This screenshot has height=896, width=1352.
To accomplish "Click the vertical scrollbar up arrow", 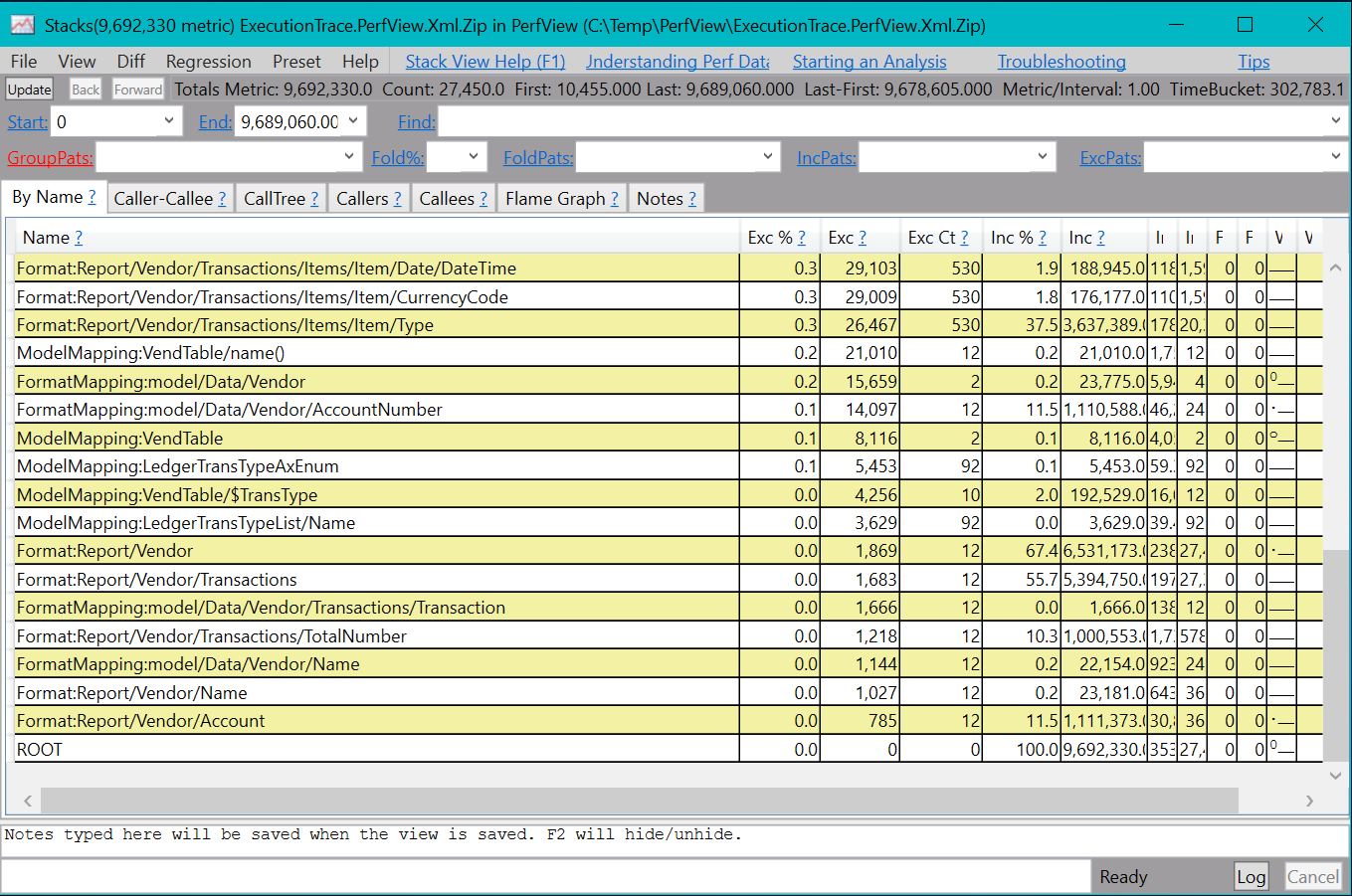I will 1336,268.
